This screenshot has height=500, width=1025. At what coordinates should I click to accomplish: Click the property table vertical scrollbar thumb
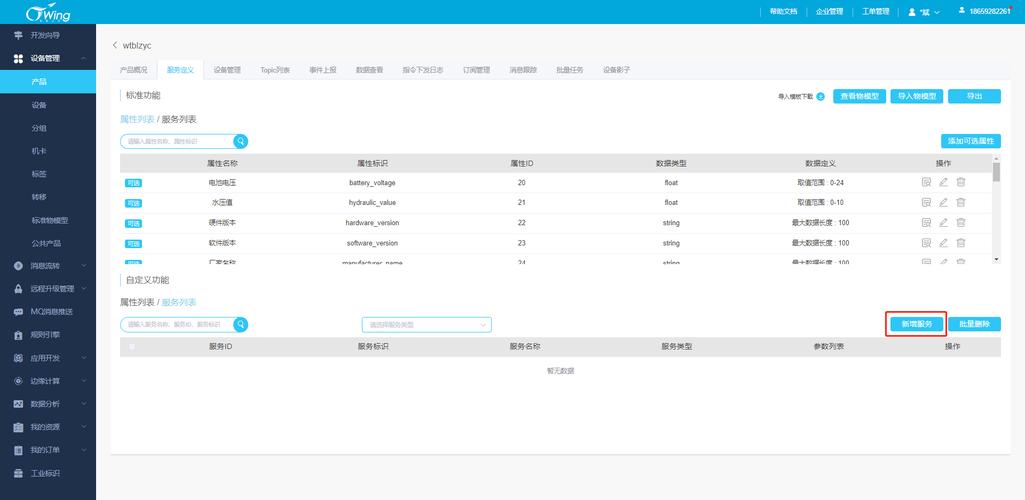(996, 172)
